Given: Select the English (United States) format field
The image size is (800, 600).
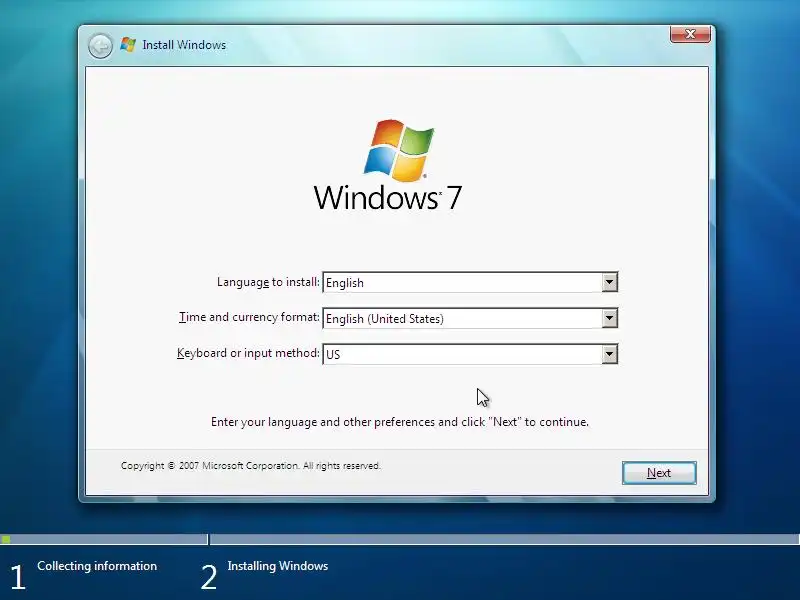Looking at the screenshot, I should [470, 318].
